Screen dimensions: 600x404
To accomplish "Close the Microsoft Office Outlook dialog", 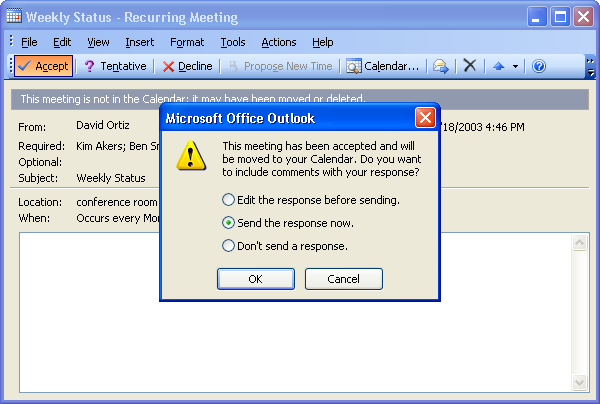I will pos(425,117).
